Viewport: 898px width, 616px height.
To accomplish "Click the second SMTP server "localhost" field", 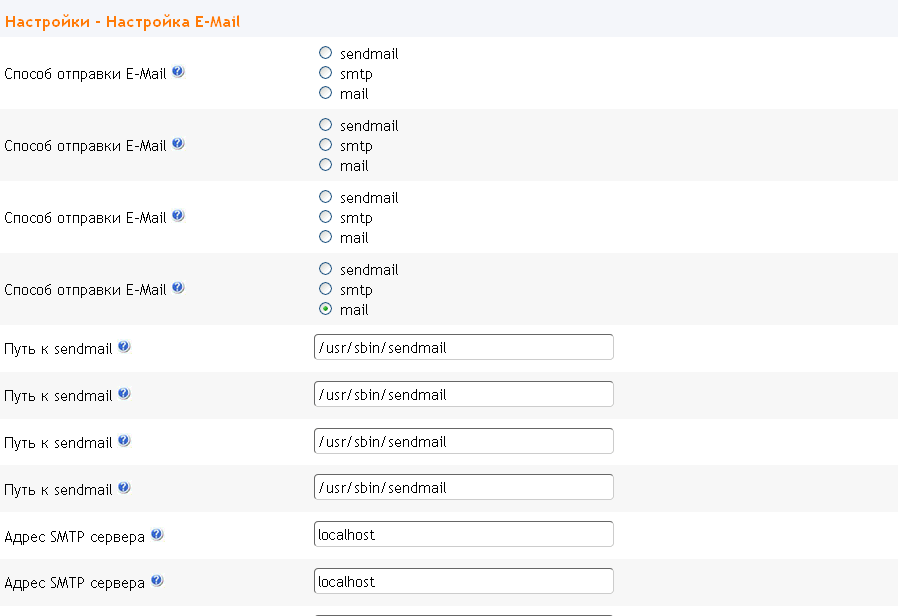I will coord(463,581).
